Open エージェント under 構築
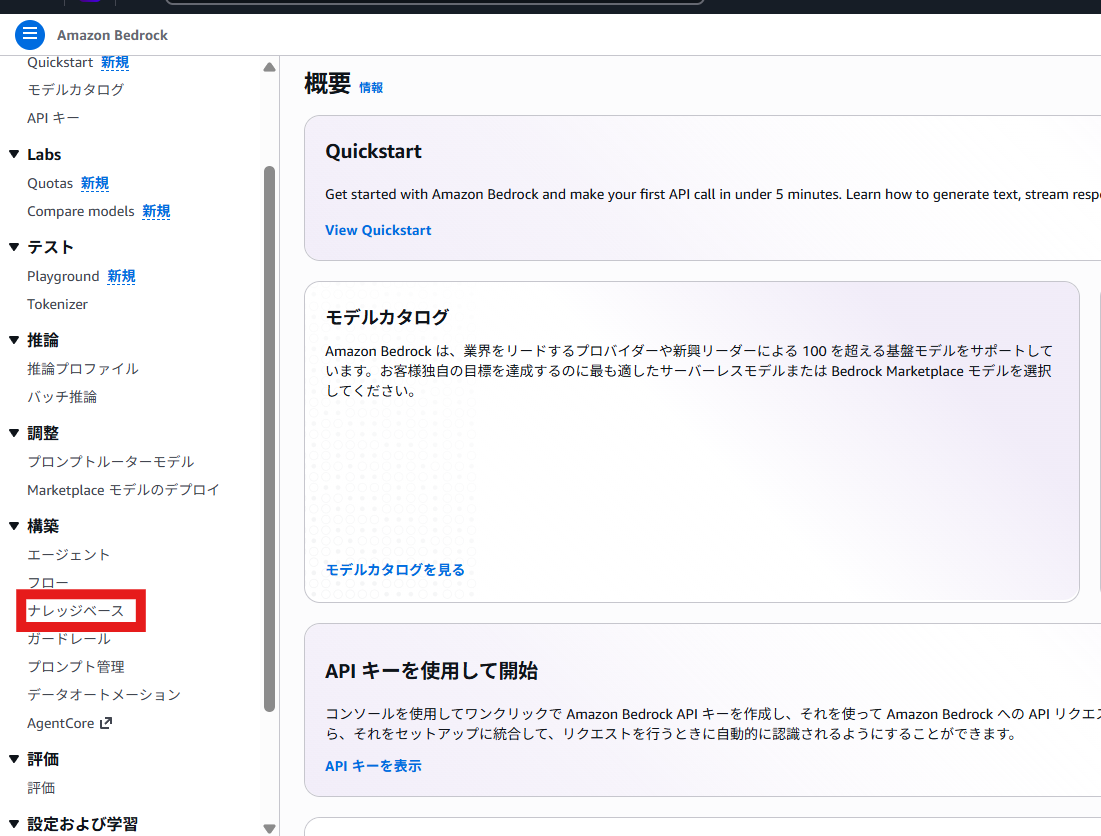Screen dimensions: 1101x836 69,555
